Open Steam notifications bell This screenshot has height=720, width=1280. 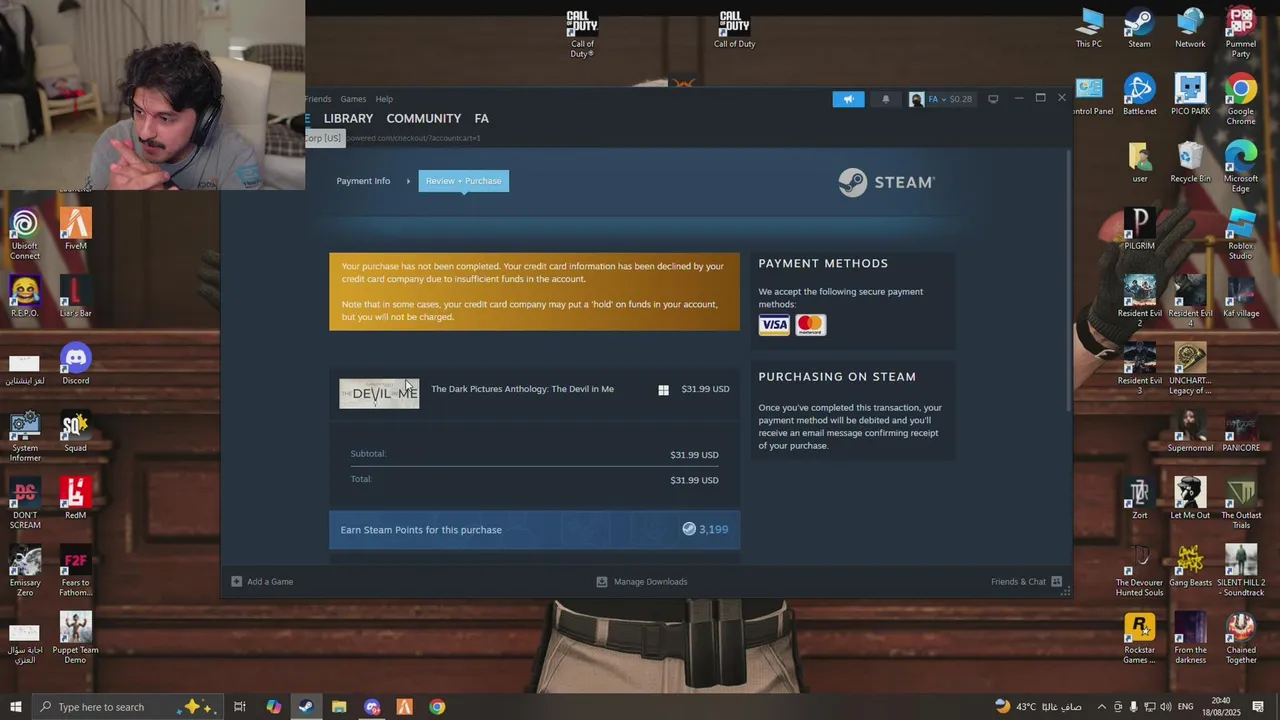click(885, 99)
